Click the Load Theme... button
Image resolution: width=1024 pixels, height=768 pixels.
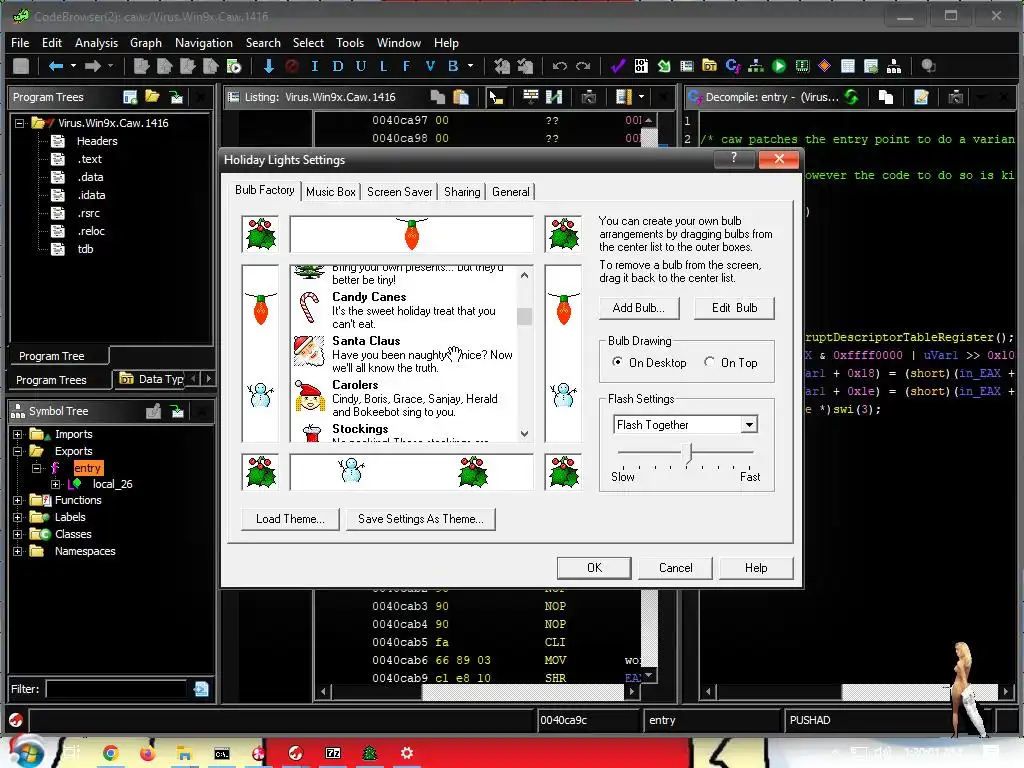tap(290, 519)
